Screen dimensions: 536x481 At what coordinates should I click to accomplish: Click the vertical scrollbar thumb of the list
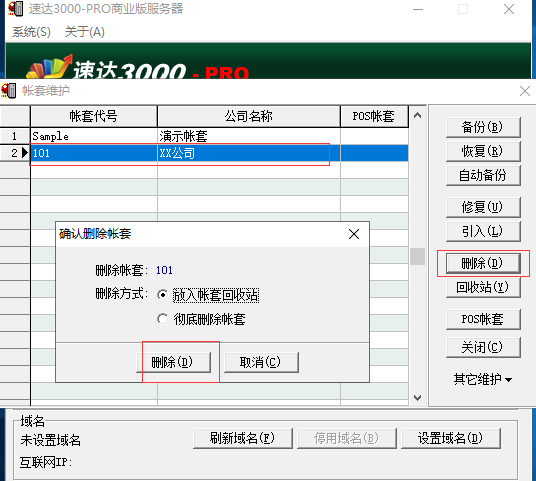point(417,256)
